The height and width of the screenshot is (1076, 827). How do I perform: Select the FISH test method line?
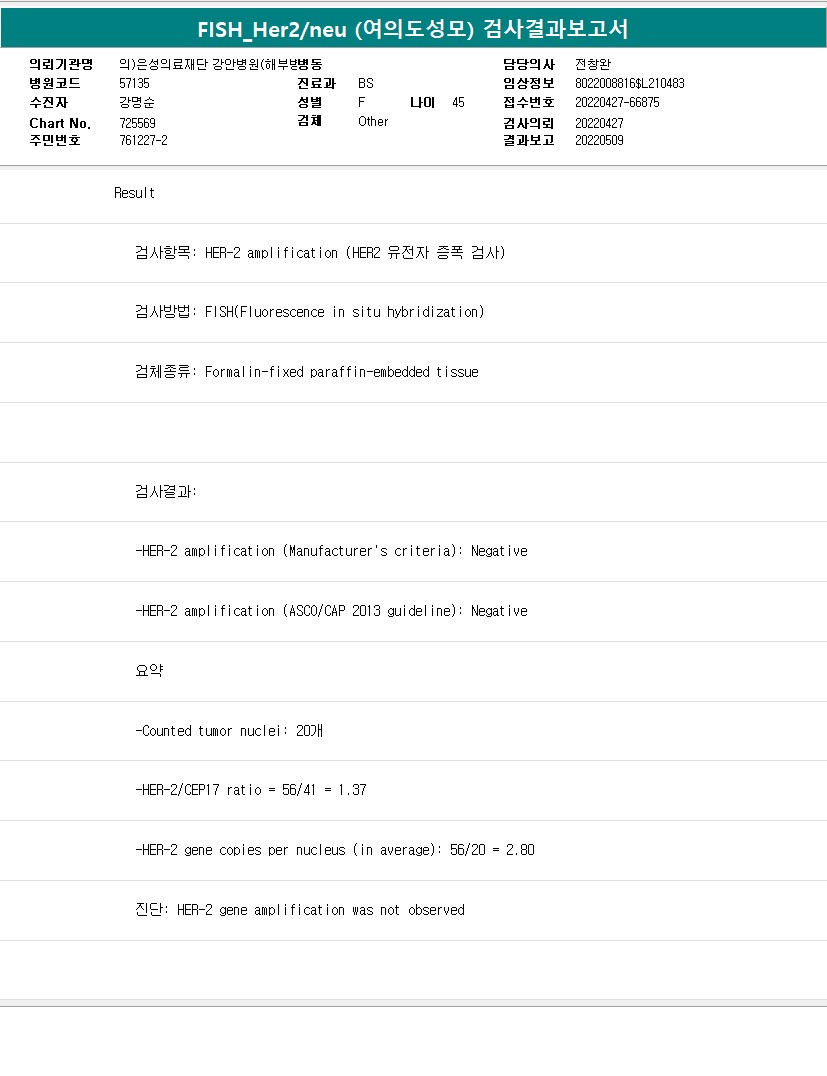pyautogui.click(x=309, y=312)
